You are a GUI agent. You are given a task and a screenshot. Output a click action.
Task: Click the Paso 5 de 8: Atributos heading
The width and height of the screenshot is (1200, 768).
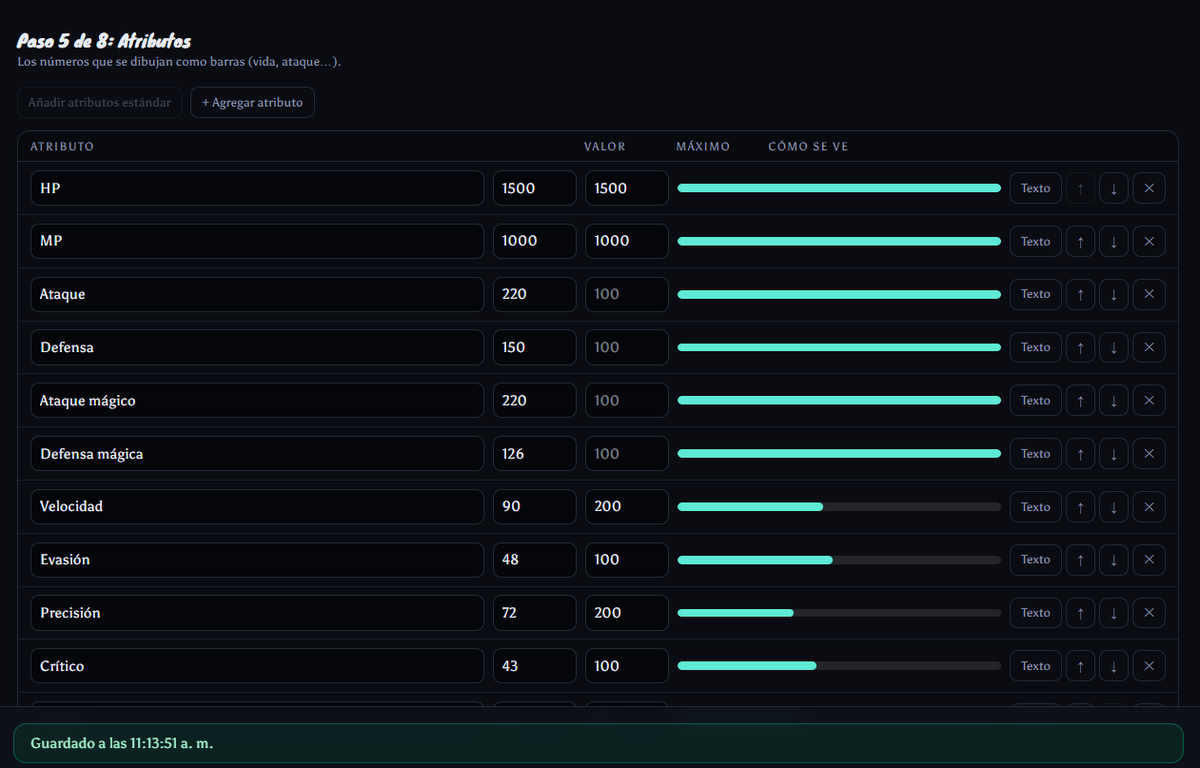point(104,41)
